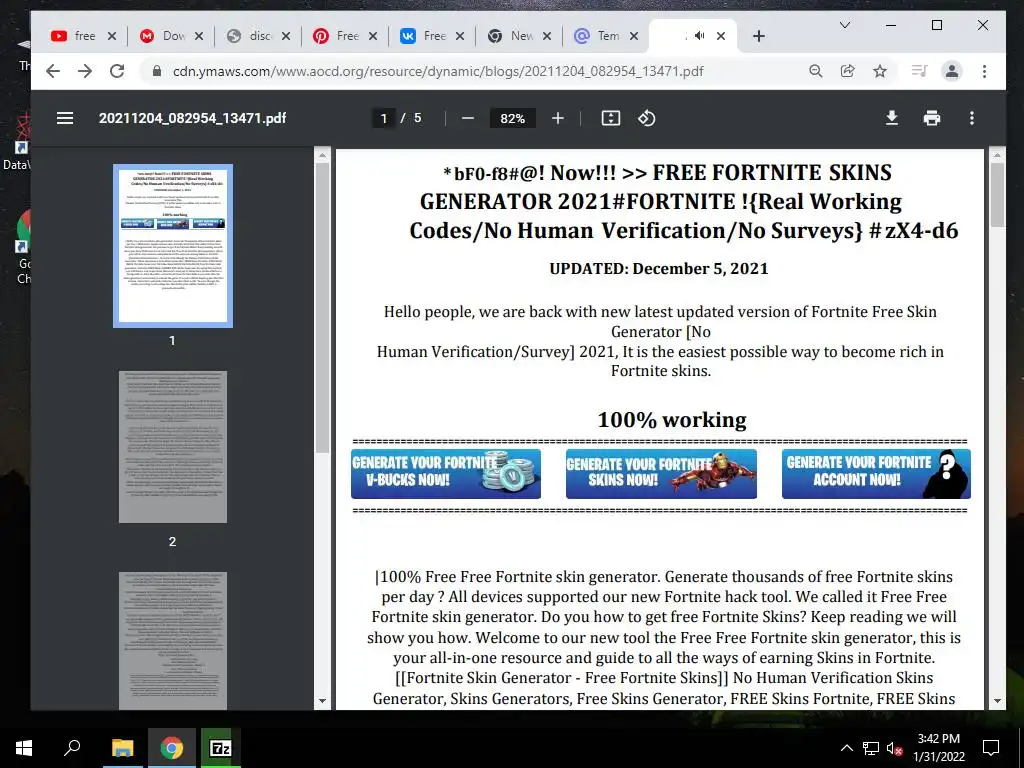Open the Windows Start menu
The height and width of the screenshot is (768, 1024).
[24, 748]
